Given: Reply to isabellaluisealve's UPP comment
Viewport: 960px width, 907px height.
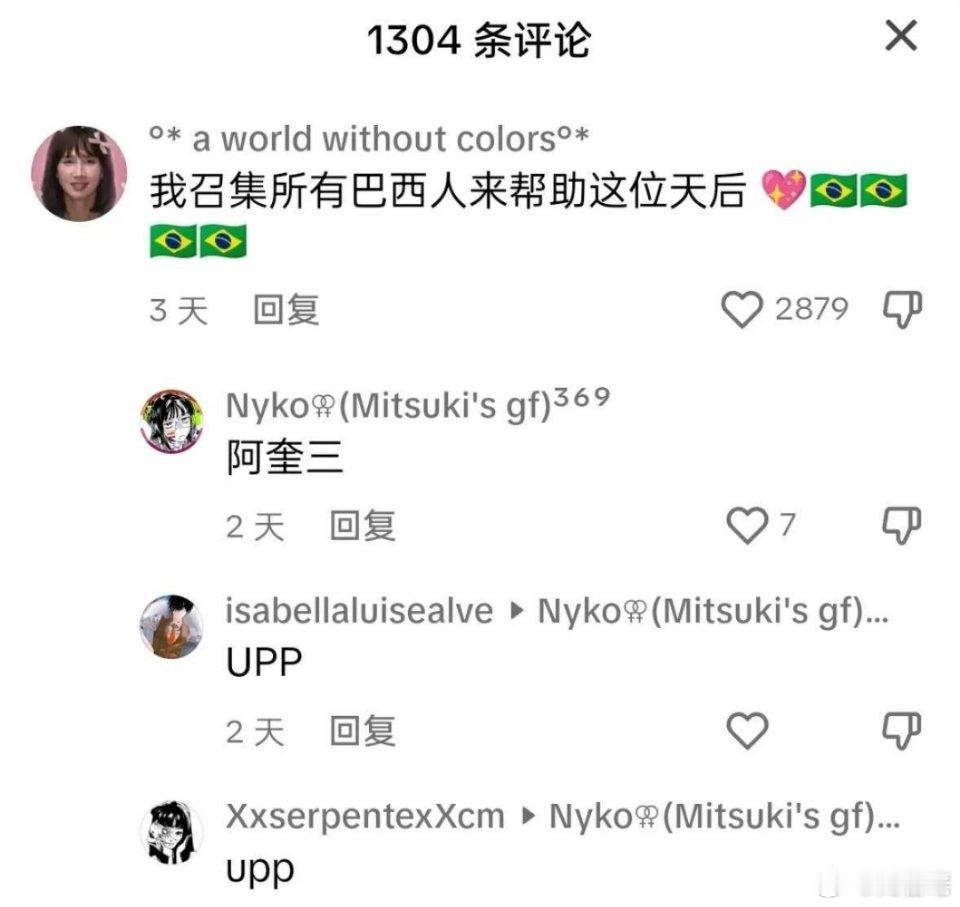Looking at the screenshot, I should [x=362, y=731].
